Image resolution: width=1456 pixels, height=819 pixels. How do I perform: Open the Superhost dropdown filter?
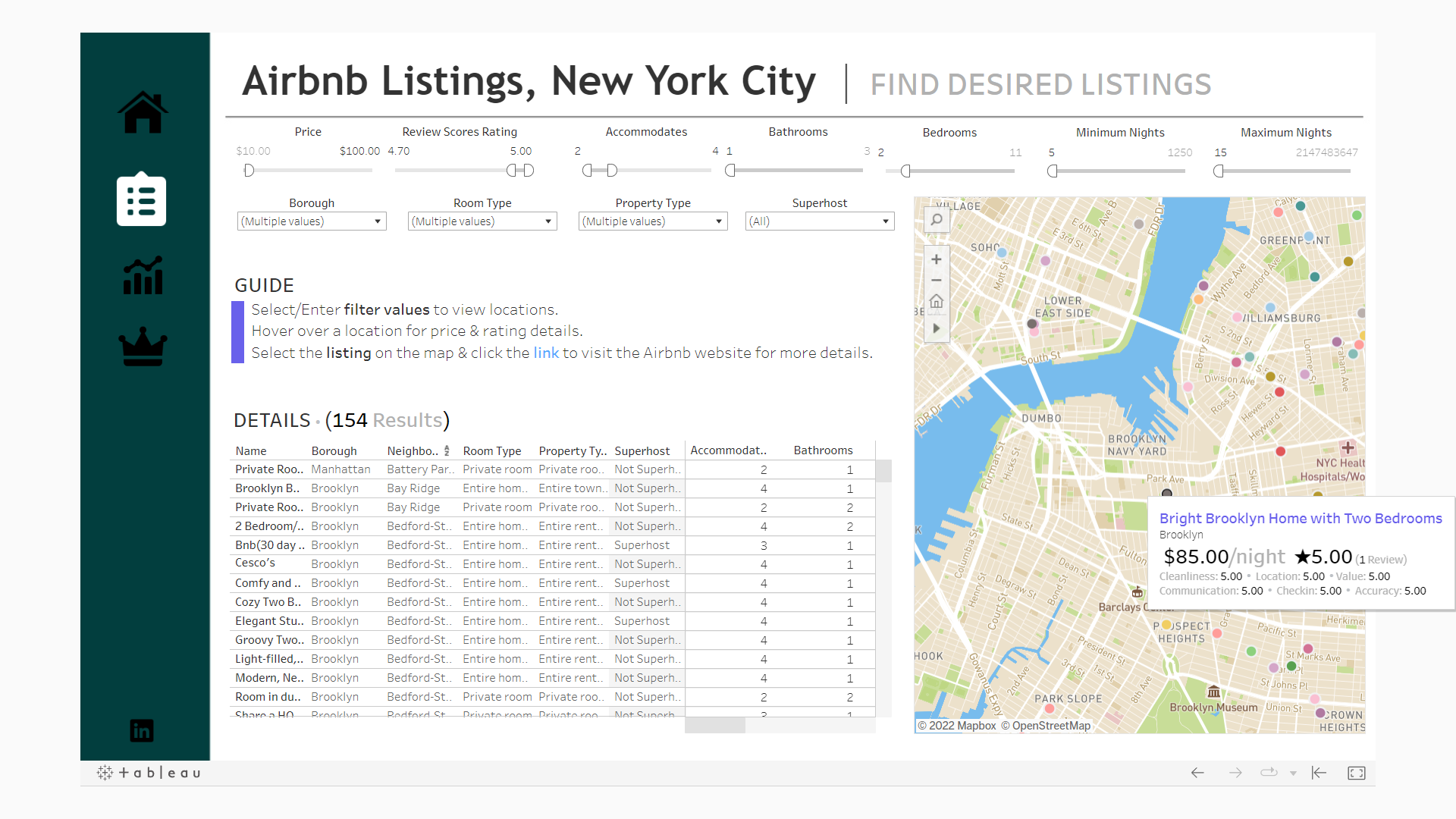point(819,221)
